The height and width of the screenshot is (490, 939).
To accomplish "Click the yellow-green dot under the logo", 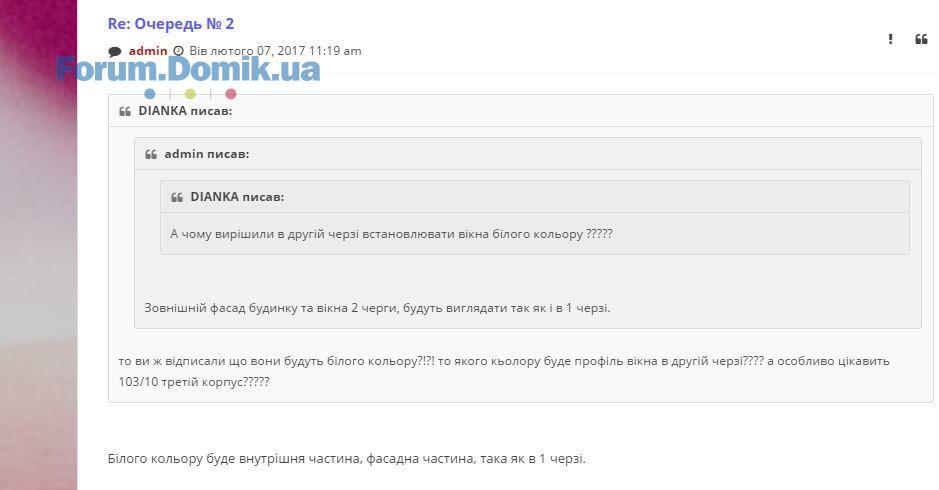I will (190, 93).
